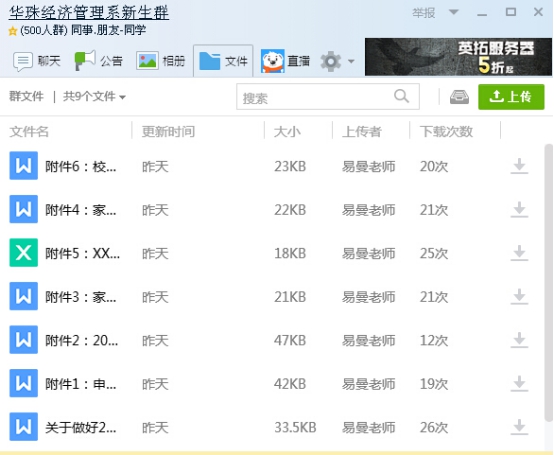Viewport: 554px width, 455px height.
Task: Click 易曼老师 in the 附件6 row
Action: pyautogui.click(x=369, y=166)
